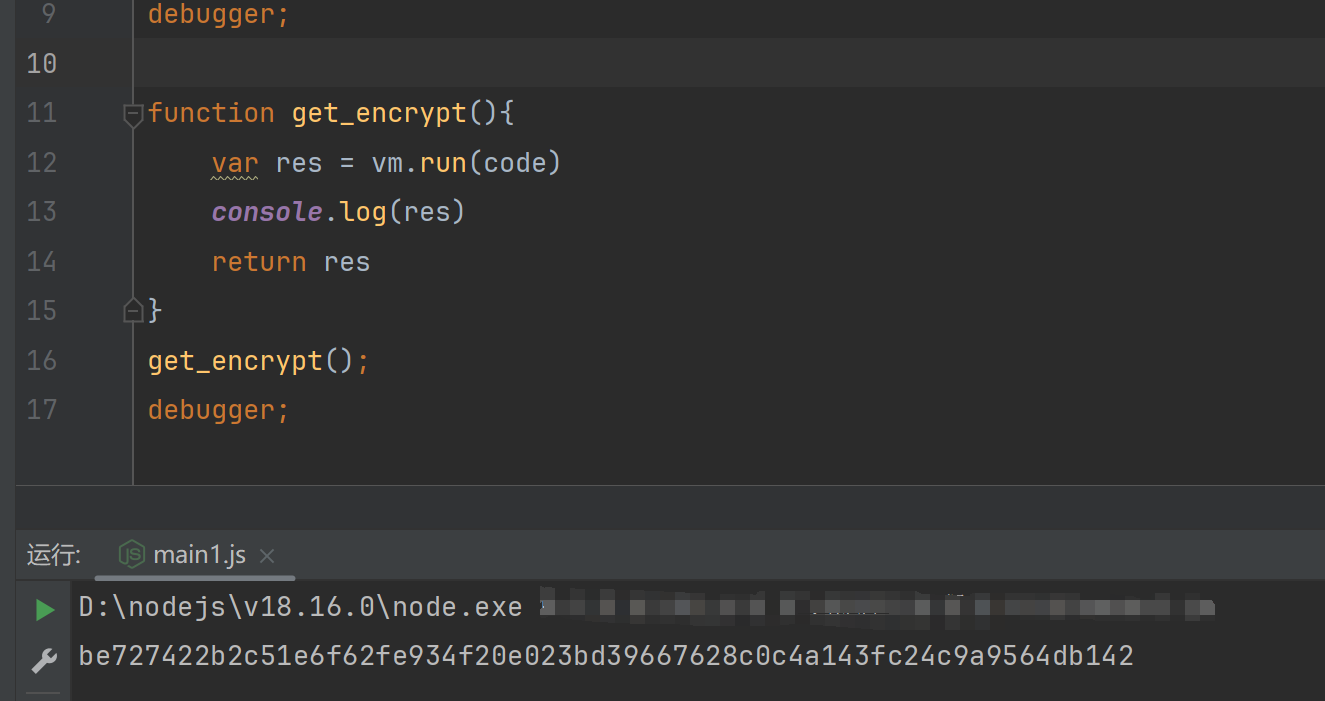Close the main1.js run tab
This screenshot has height=701, width=1325.
[267, 556]
